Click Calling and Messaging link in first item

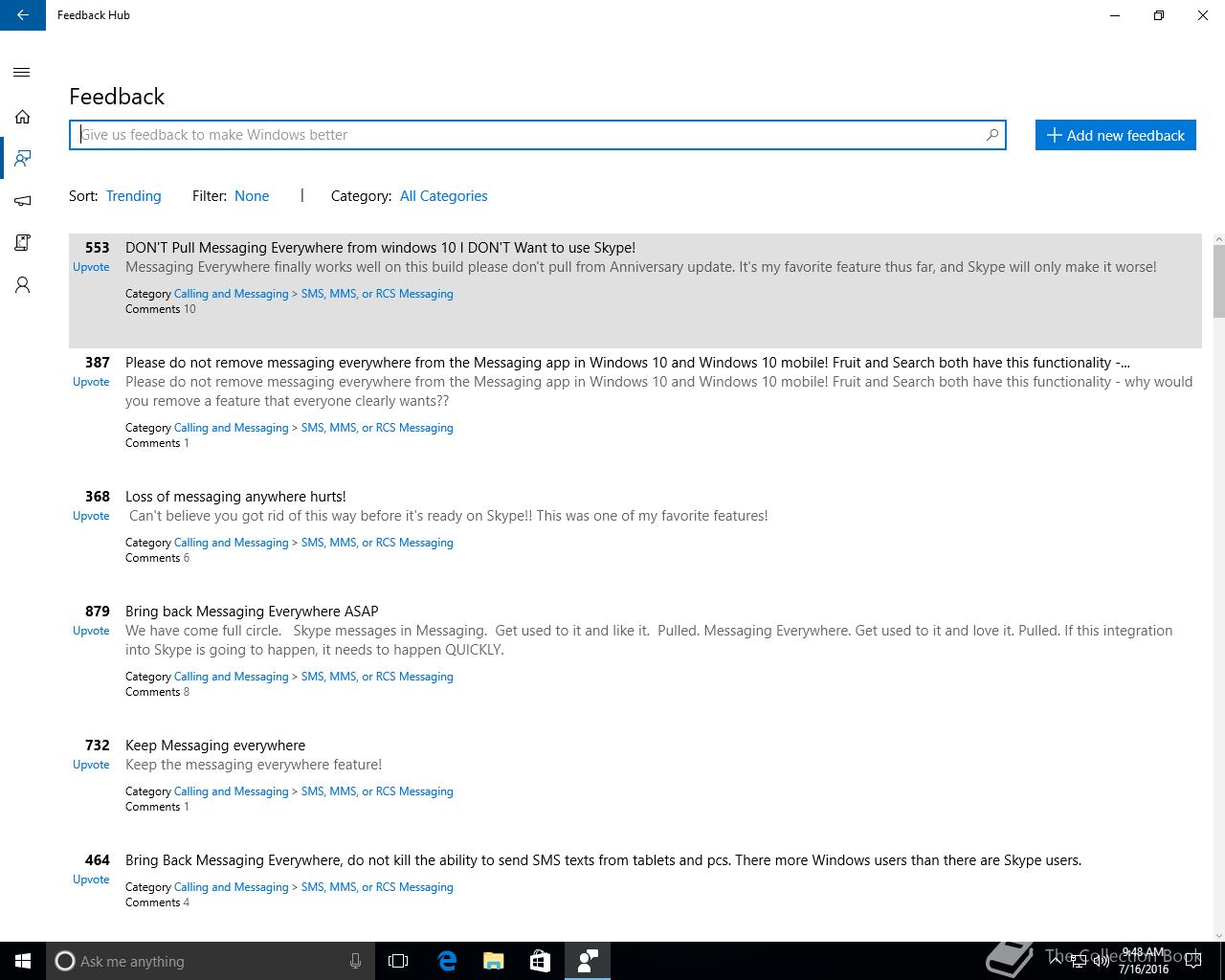[x=231, y=294]
